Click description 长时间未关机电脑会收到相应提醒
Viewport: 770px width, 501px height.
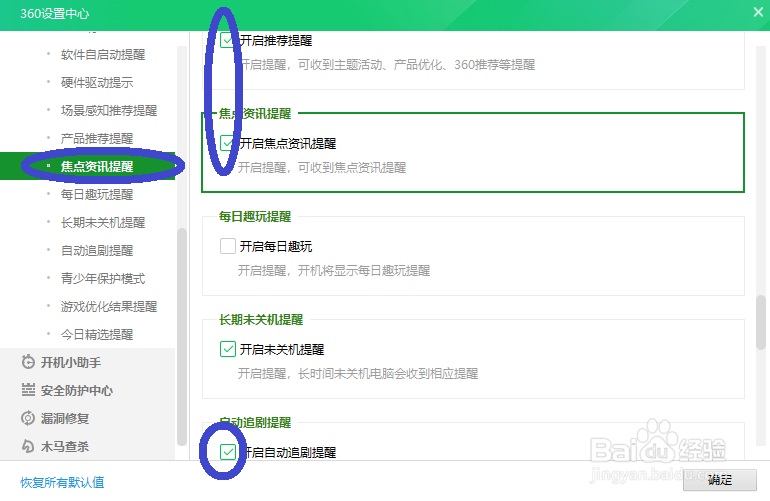tap(388, 373)
